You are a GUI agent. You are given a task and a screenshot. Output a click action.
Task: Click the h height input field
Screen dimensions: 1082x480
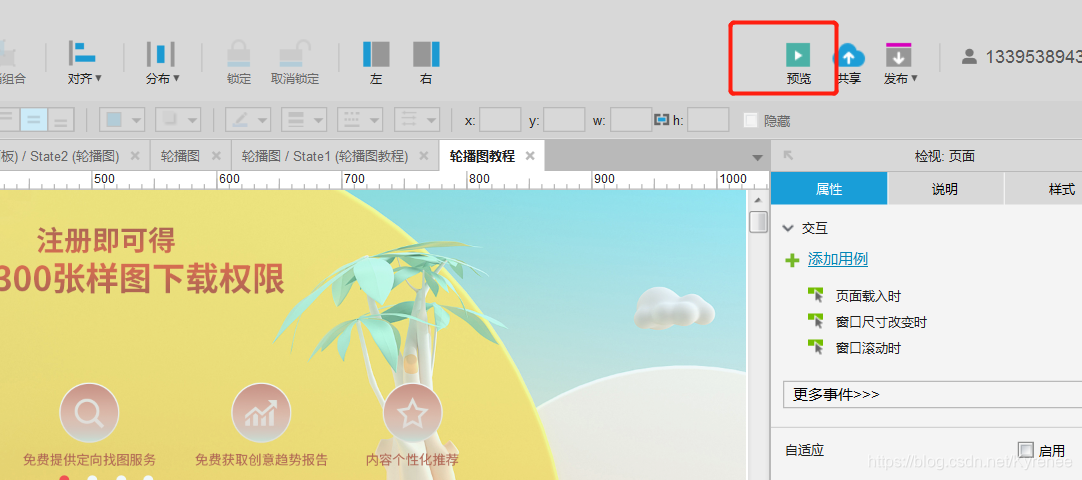tap(708, 120)
